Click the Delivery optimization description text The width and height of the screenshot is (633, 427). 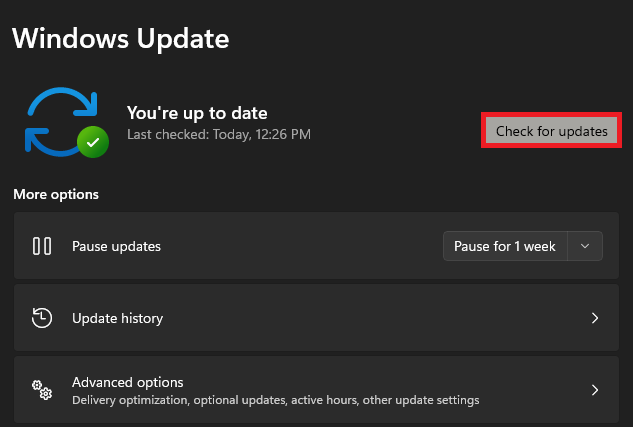click(x=275, y=400)
